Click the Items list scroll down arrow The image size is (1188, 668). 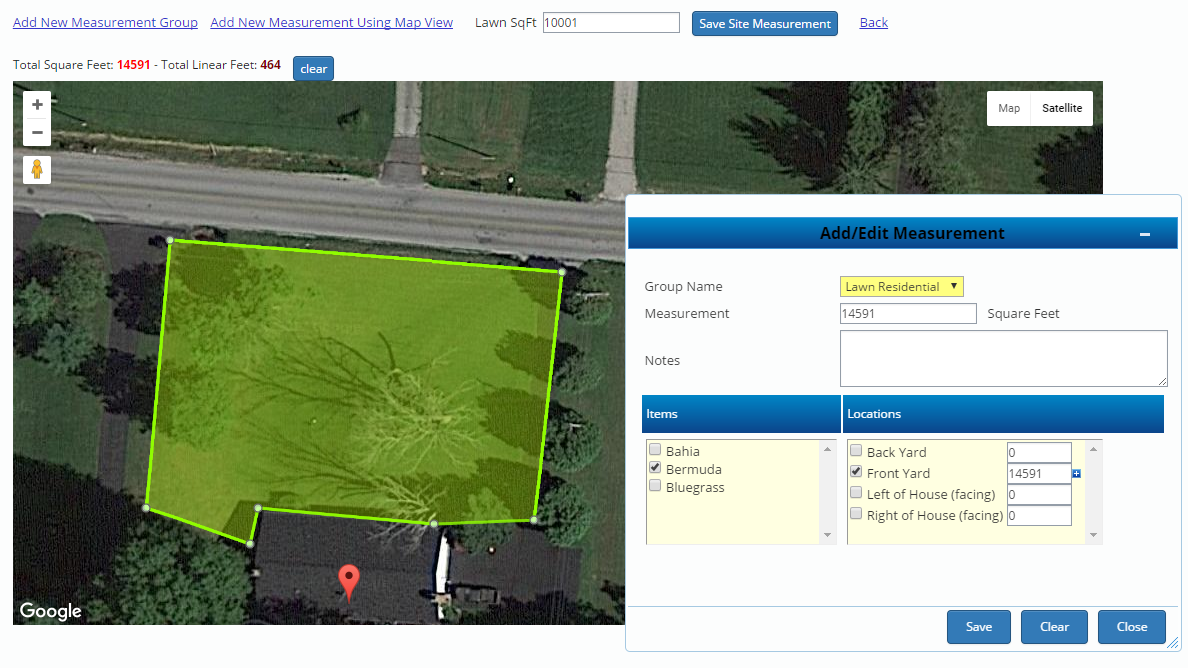tap(827, 535)
